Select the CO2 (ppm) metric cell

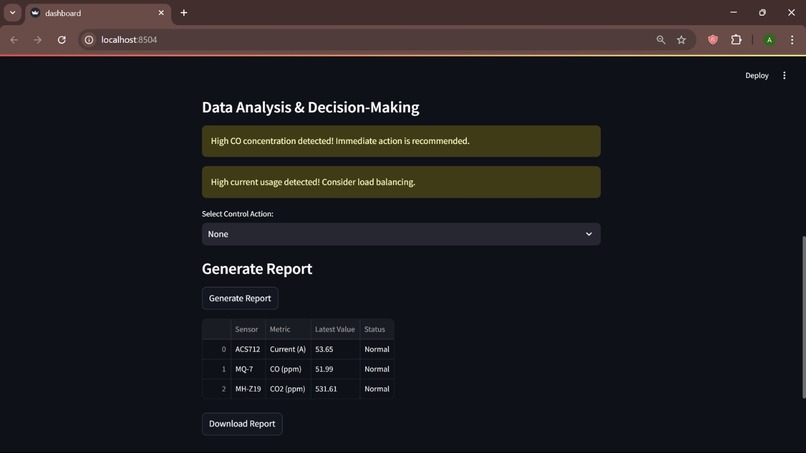pyautogui.click(x=288, y=389)
